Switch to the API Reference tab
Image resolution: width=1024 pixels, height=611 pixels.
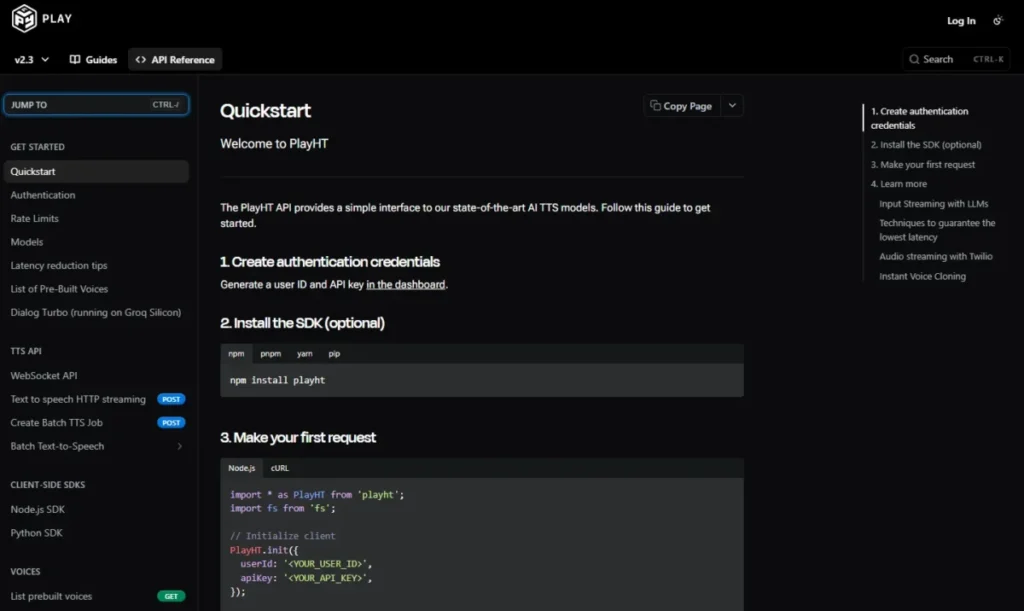pyautogui.click(x=175, y=59)
